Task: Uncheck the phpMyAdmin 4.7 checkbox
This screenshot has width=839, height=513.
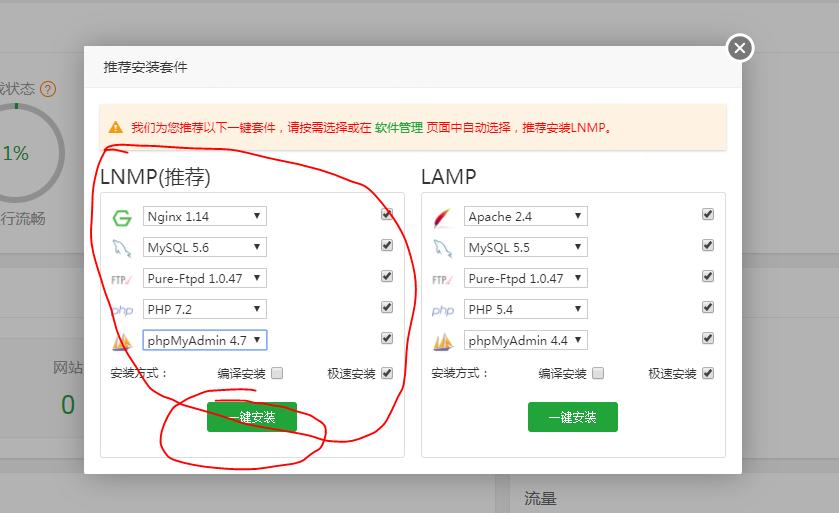Action: (x=387, y=339)
